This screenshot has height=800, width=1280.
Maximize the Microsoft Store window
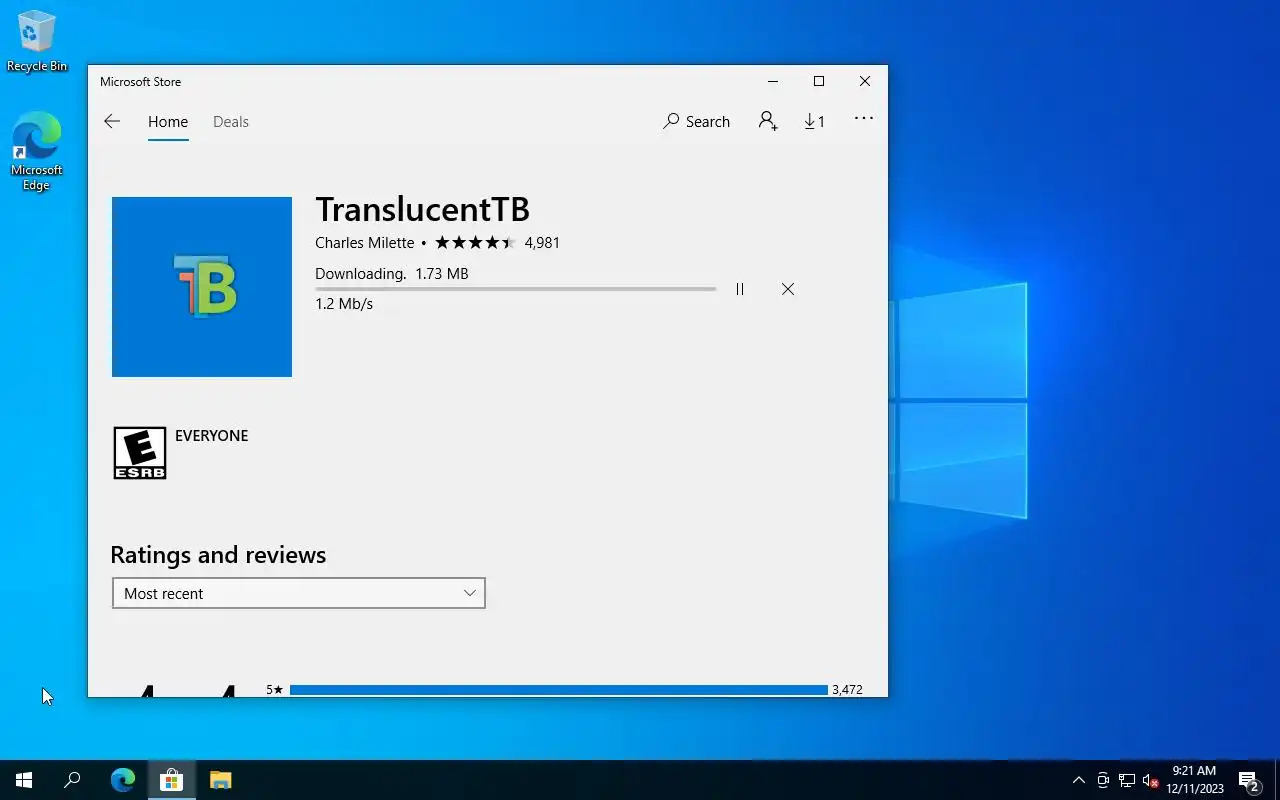(819, 82)
